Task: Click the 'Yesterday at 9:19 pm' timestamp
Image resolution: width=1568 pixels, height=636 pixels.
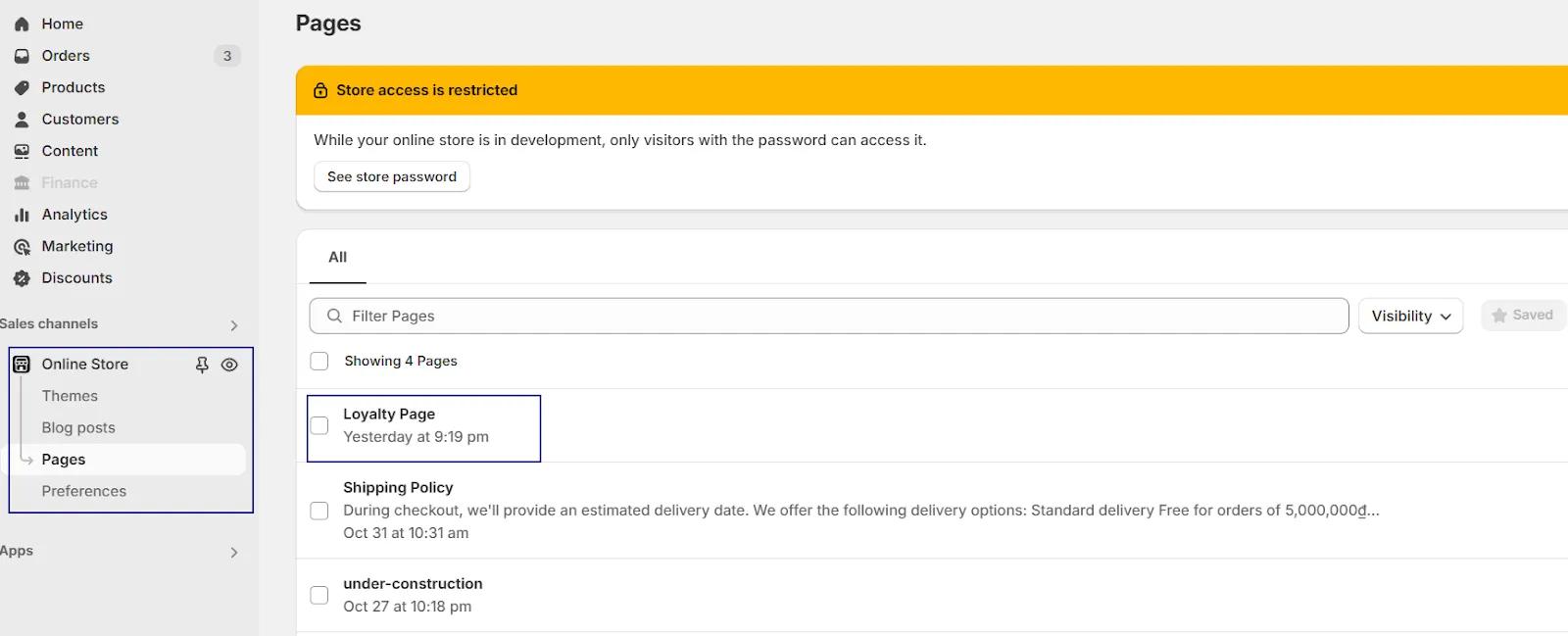Action: 416,437
